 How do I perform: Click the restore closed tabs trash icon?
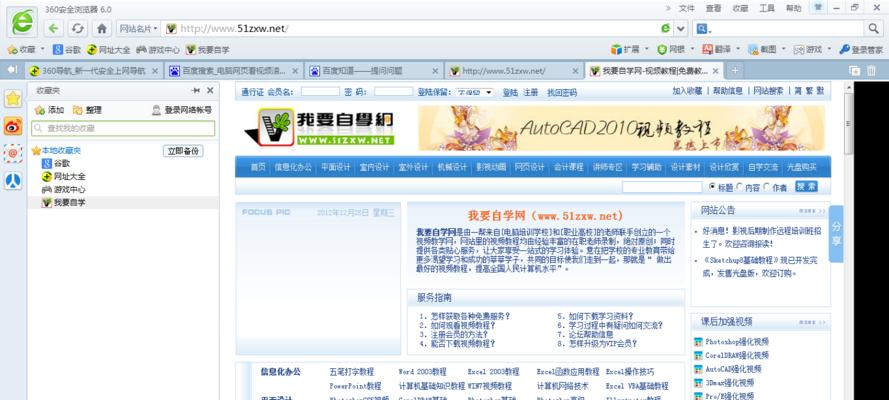tap(871, 70)
